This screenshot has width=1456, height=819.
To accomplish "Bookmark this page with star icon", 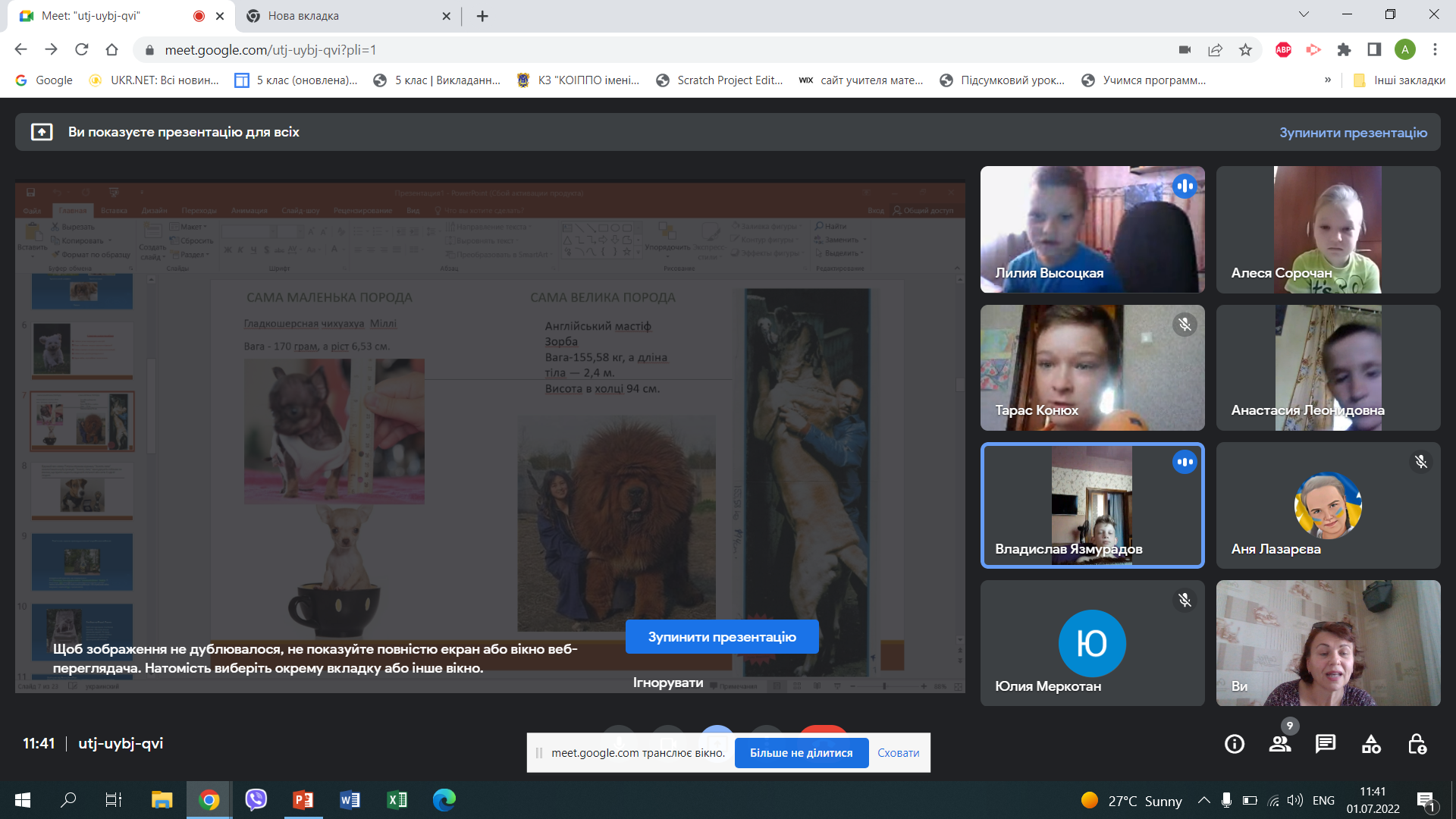I will coord(1245,50).
